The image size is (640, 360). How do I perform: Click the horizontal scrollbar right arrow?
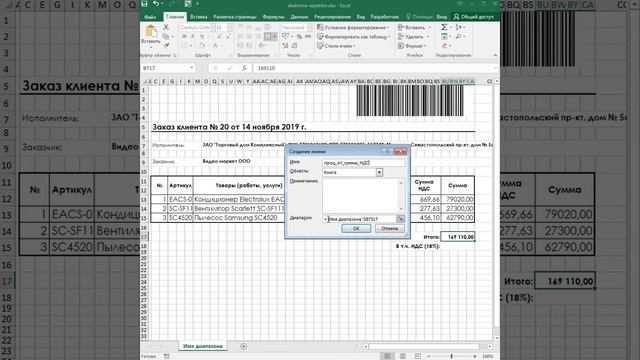[x=490, y=347]
